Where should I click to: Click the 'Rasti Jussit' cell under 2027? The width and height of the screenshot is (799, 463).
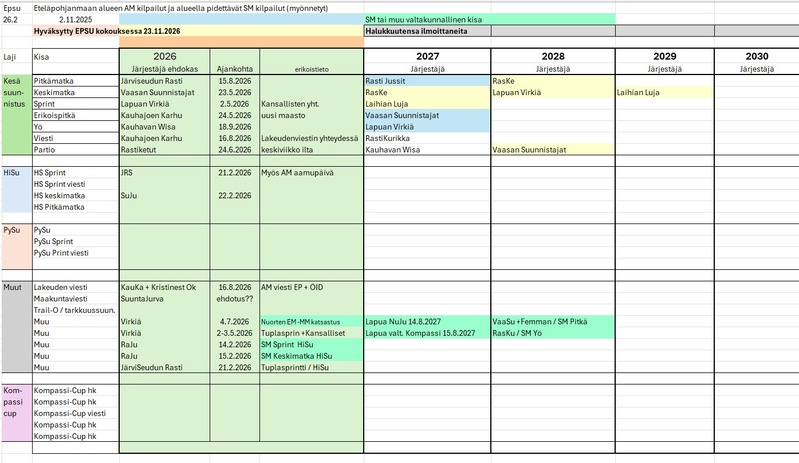click(x=426, y=80)
